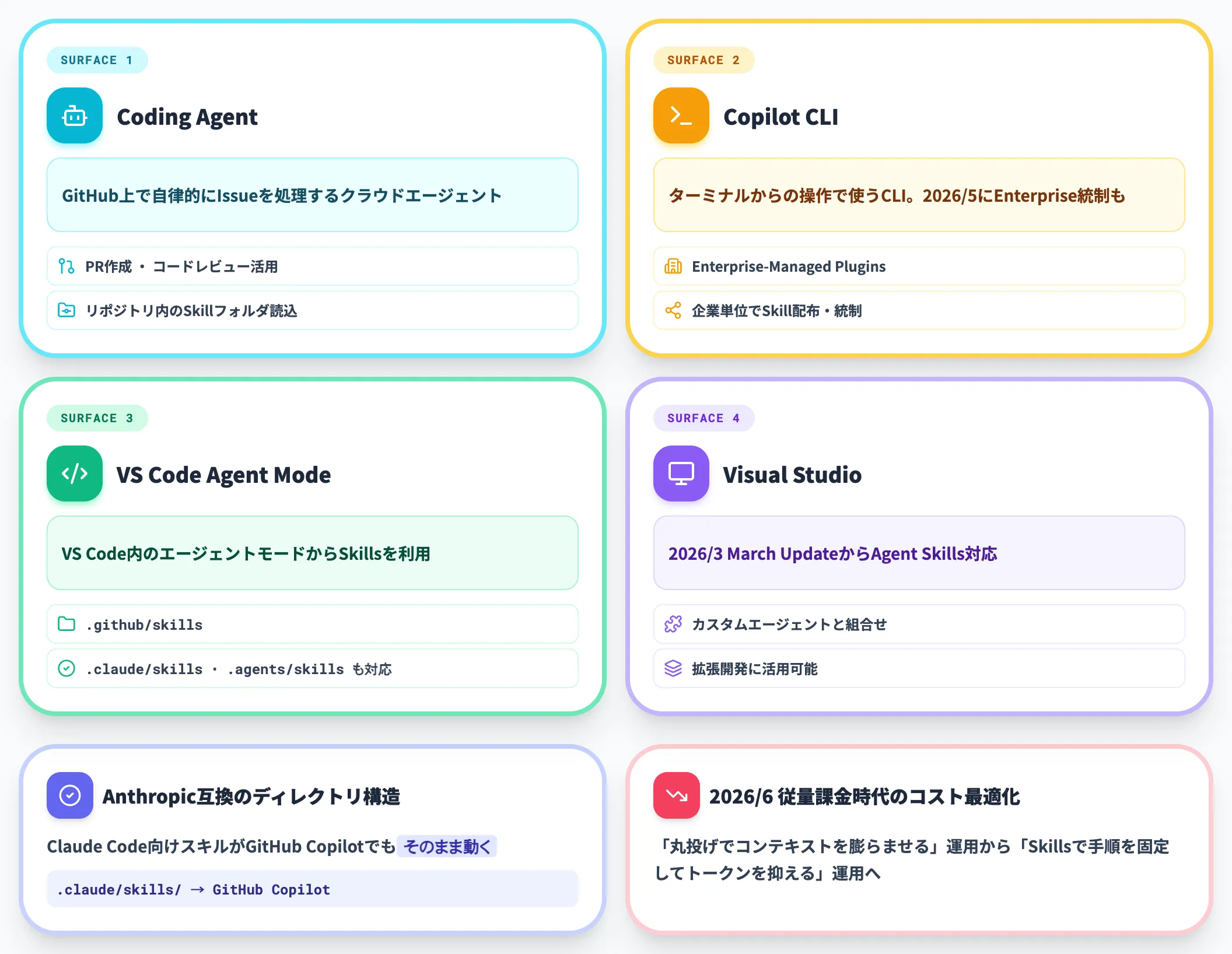Click the リポジトリ内のSkillフォルダ読込 row text
The image size is (1232, 954).
191,311
